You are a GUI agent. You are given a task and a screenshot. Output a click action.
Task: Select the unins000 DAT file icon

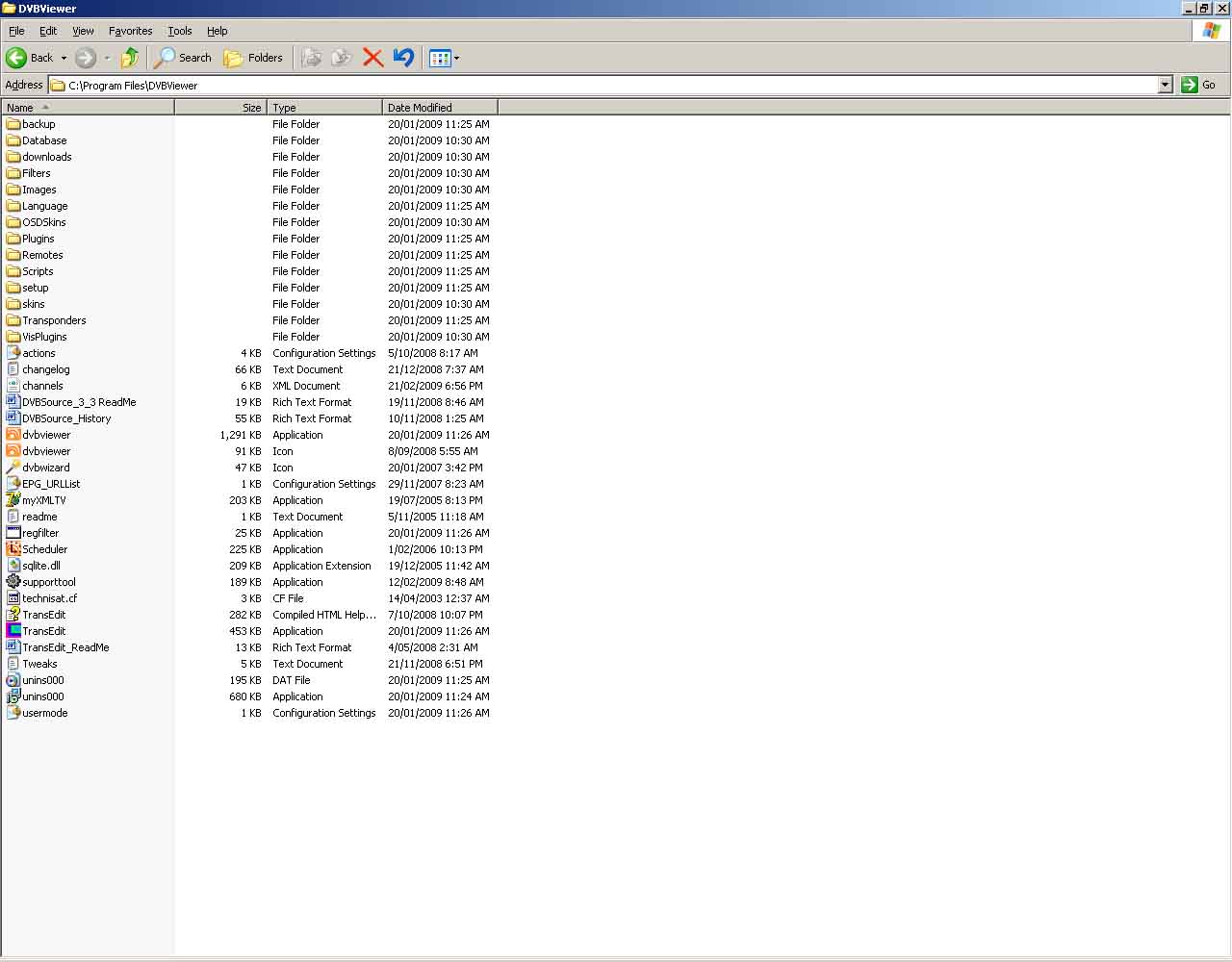[13, 680]
